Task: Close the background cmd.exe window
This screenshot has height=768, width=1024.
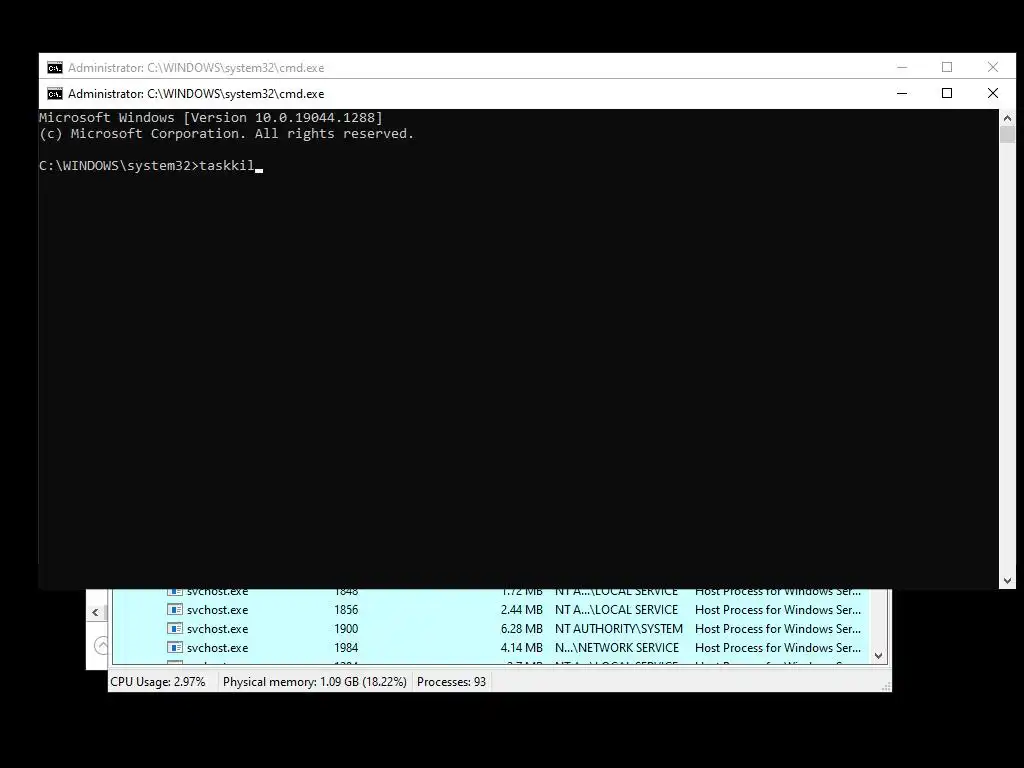Action: (x=993, y=67)
